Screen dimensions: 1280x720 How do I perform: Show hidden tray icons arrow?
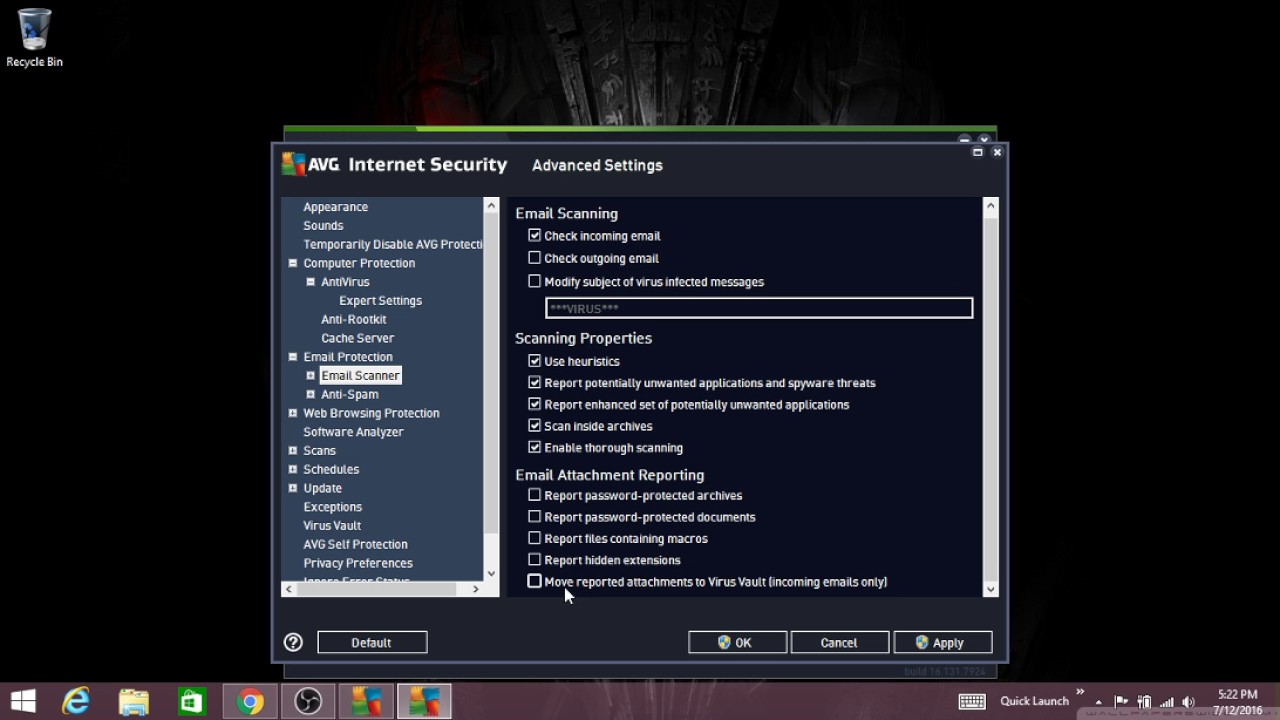pyautogui.click(x=1098, y=702)
